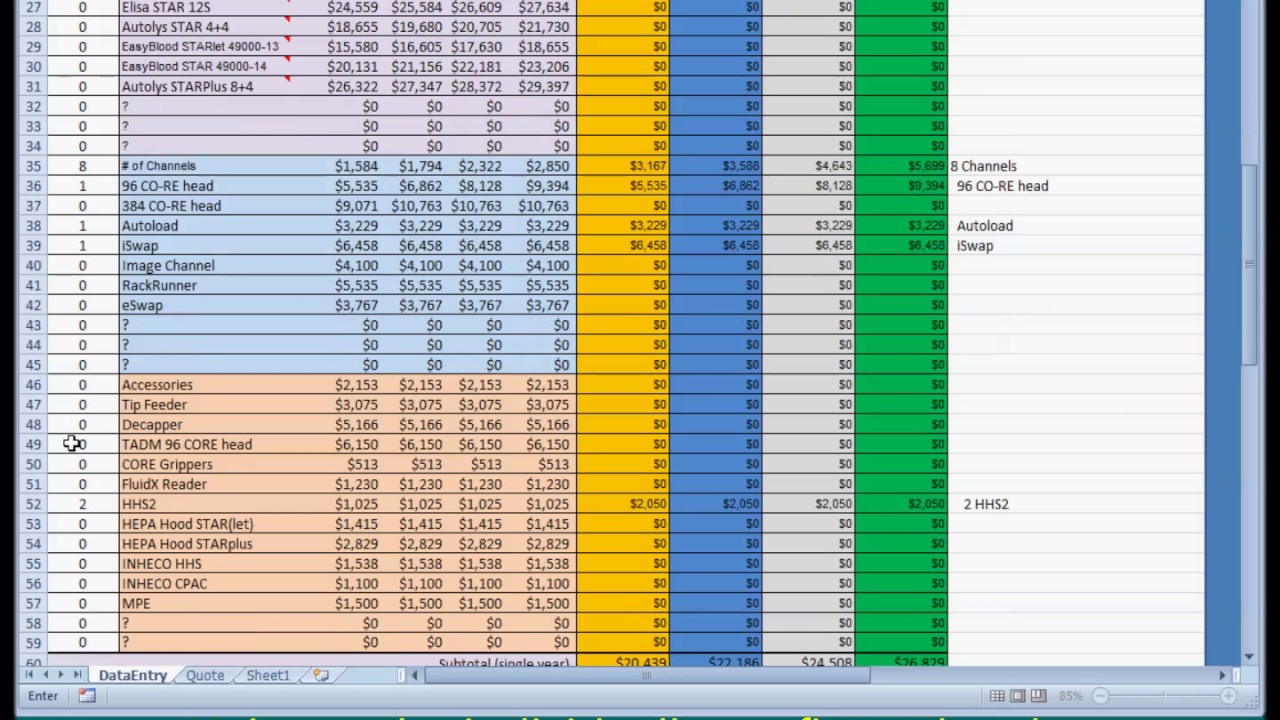Select the $3,167 orange total cell
1280x720 pixels.
point(623,166)
